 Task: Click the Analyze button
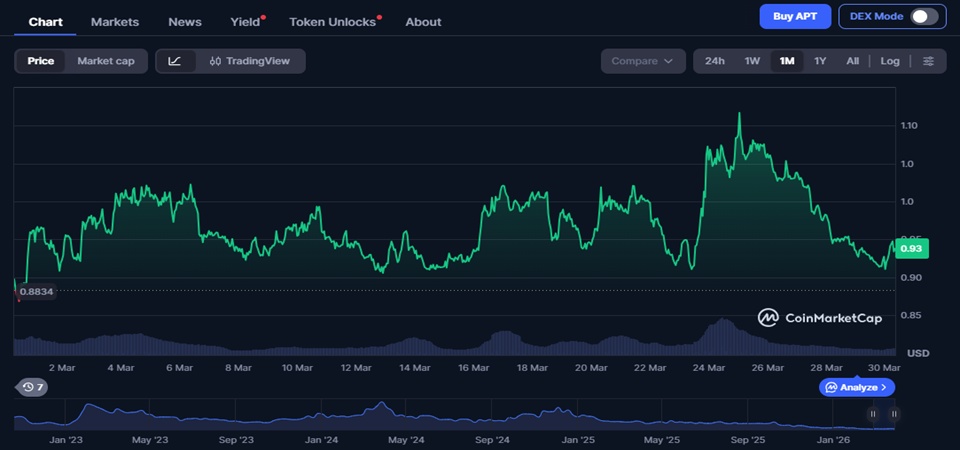[857, 388]
